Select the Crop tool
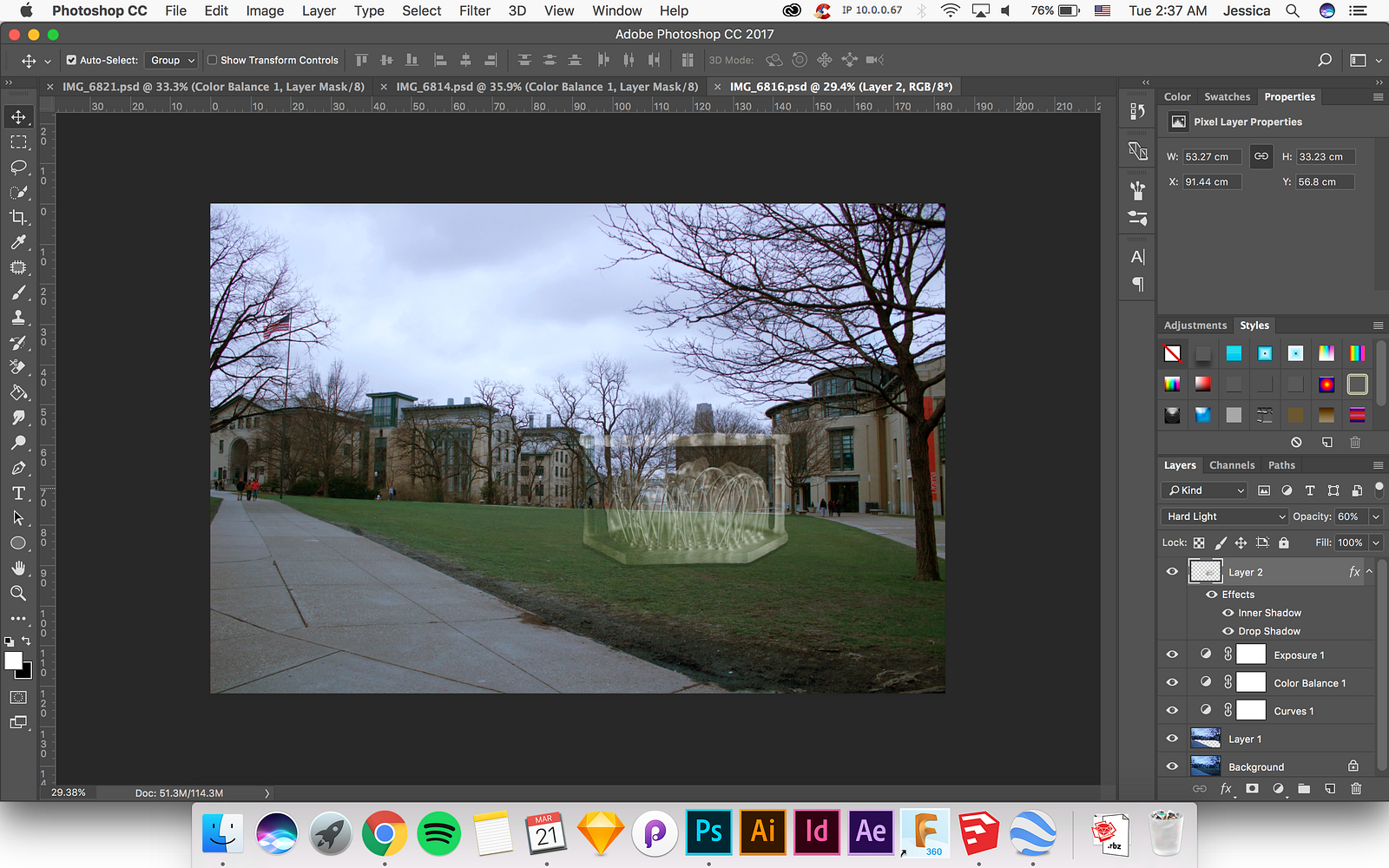 click(18, 217)
